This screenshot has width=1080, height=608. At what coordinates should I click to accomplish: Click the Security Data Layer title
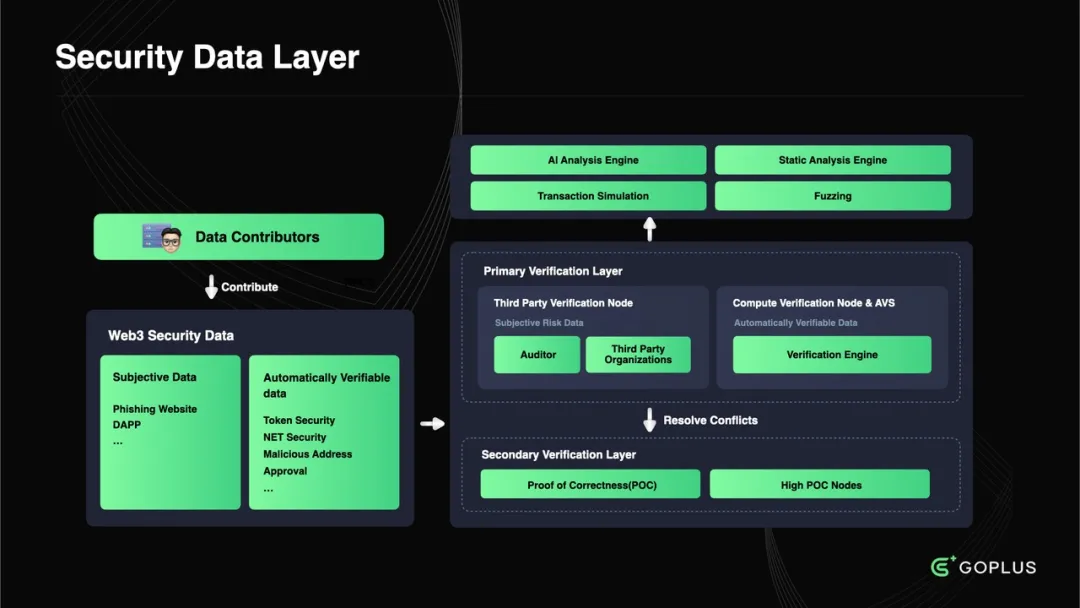click(x=207, y=57)
